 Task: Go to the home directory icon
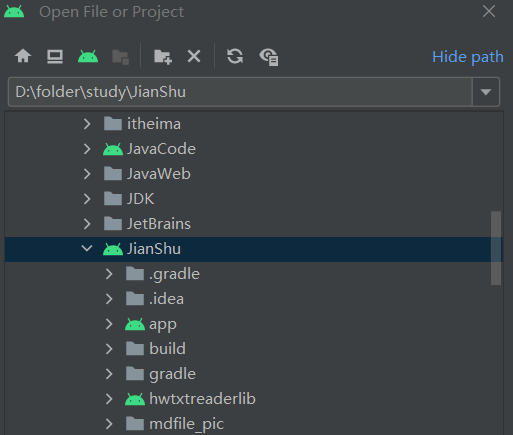pos(23,56)
